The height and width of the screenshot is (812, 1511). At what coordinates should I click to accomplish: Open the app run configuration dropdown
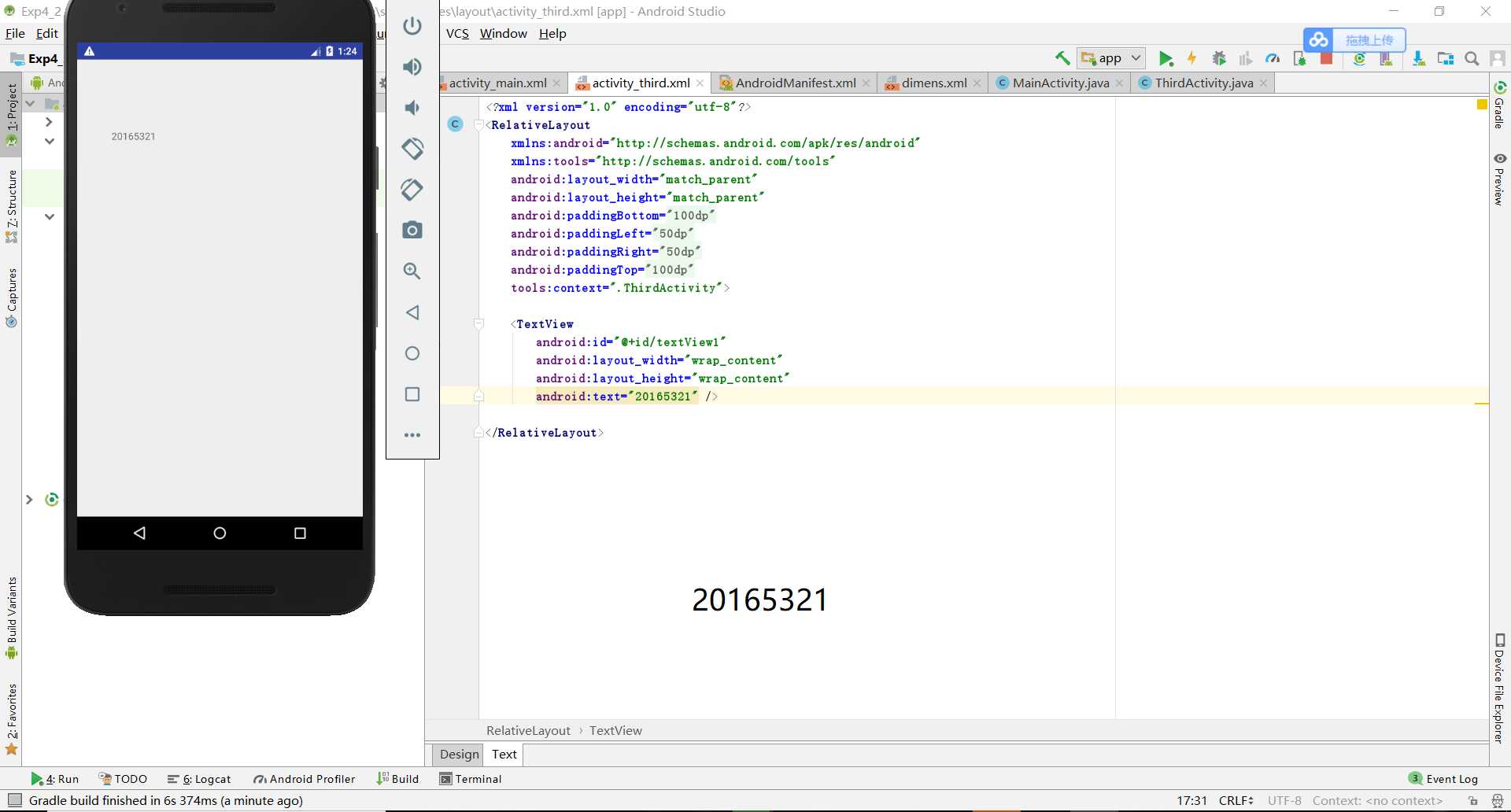click(1111, 58)
